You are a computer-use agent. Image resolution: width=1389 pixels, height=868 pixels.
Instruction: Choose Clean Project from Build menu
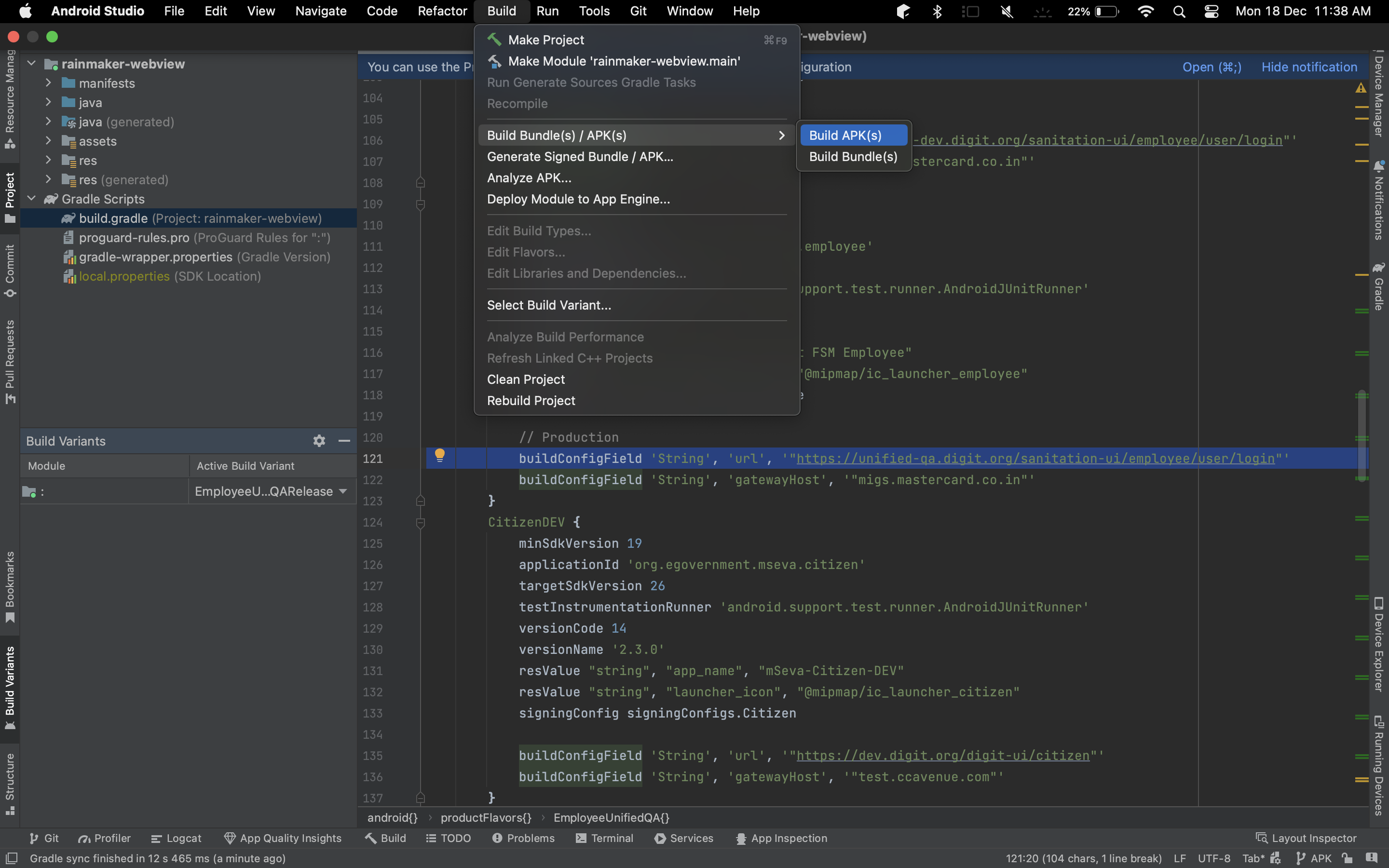click(x=637, y=380)
